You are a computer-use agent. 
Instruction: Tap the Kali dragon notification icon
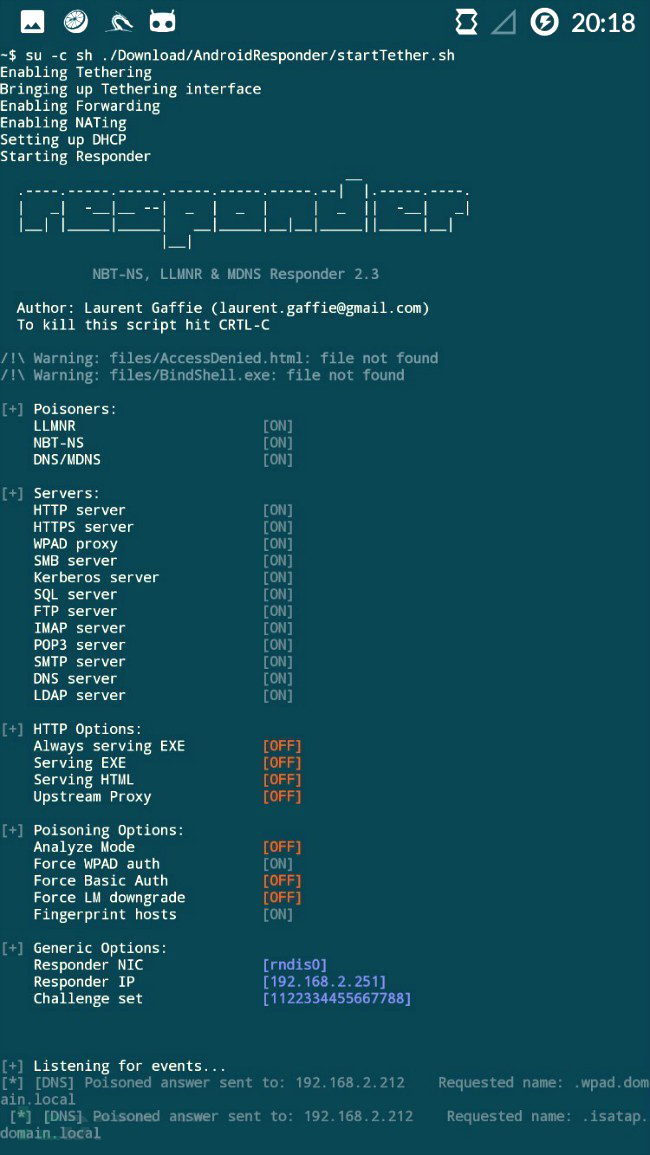point(119,23)
